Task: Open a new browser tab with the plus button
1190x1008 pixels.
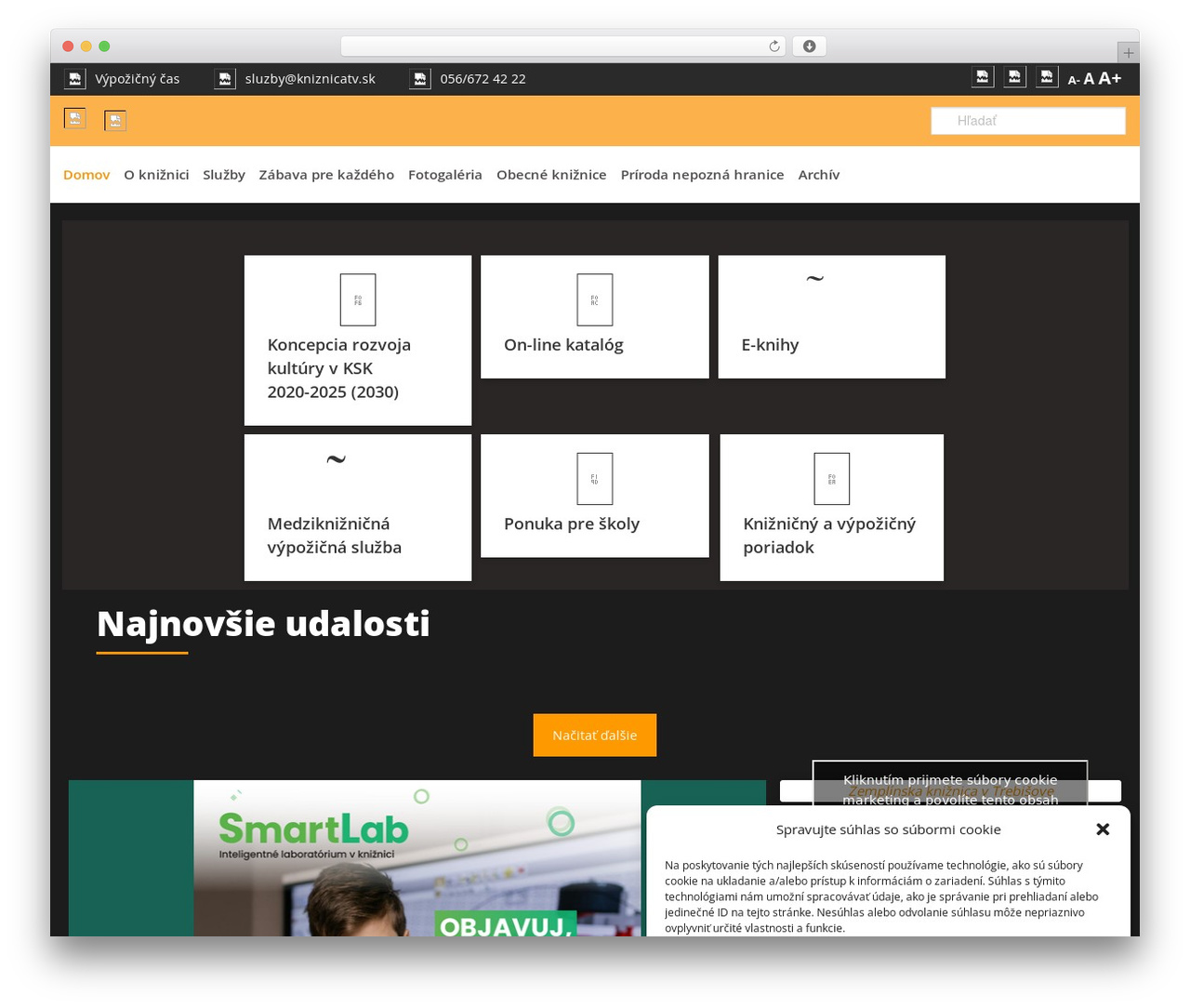Action: click(x=1128, y=53)
